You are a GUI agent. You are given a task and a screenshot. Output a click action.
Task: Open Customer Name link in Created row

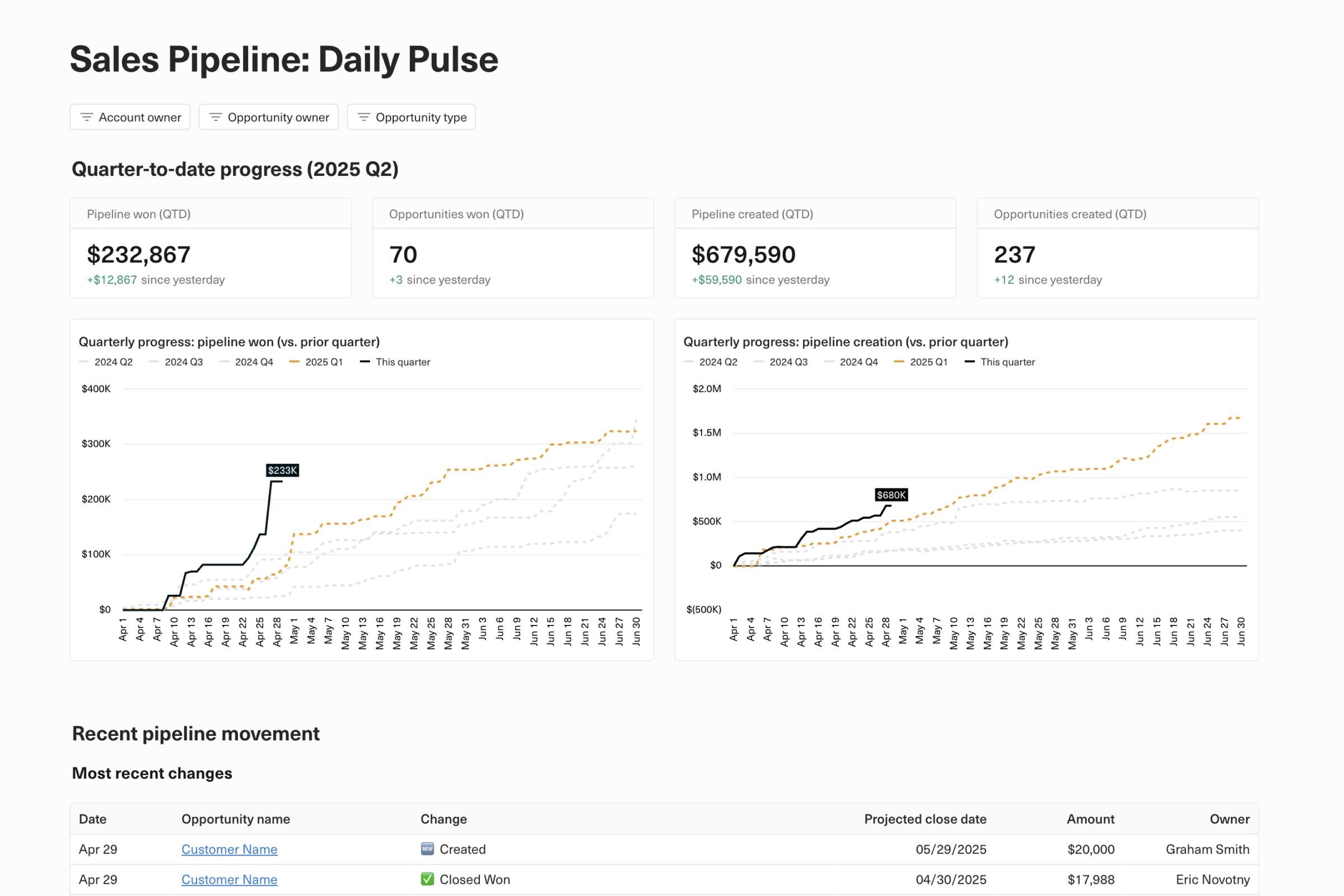tap(229, 849)
